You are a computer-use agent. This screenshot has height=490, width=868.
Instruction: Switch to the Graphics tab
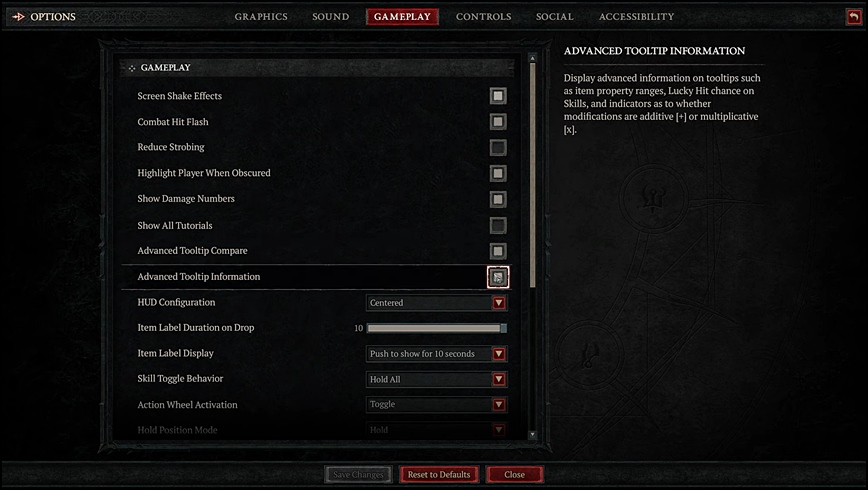pyautogui.click(x=261, y=17)
